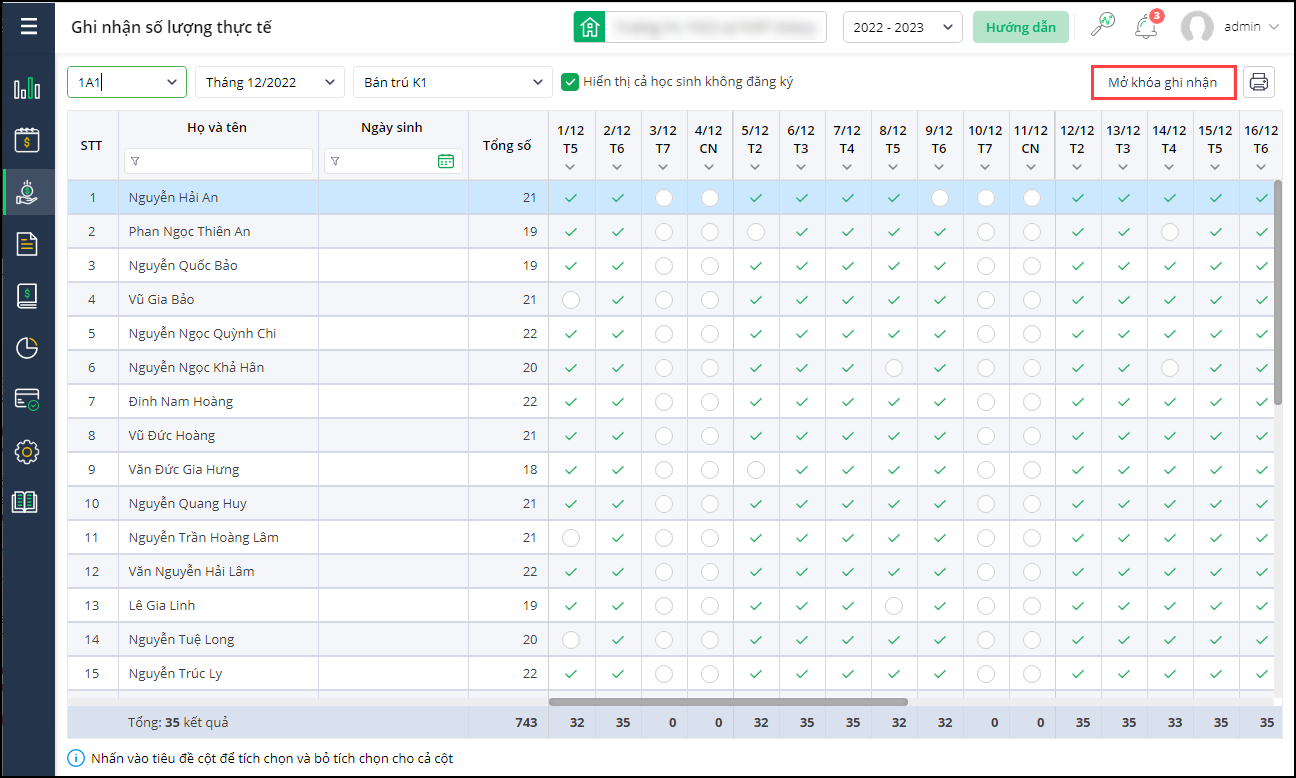Screen dimensions: 1296x778
Task: Open the Bán trú K1 dropdown
Action: coord(452,82)
